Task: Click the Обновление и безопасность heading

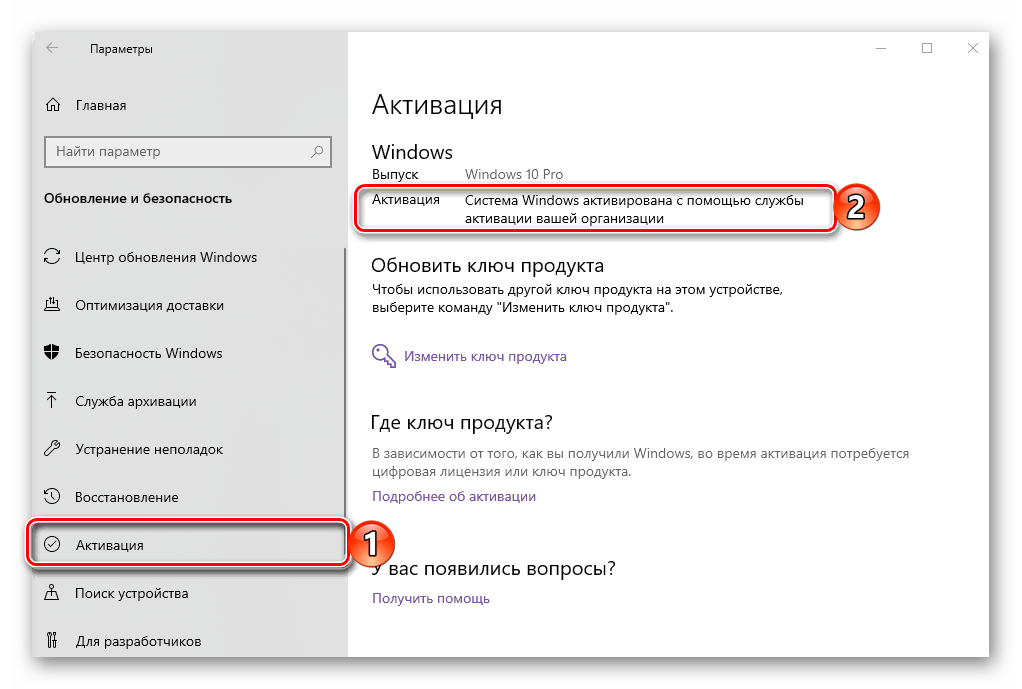Action: tap(138, 198)
